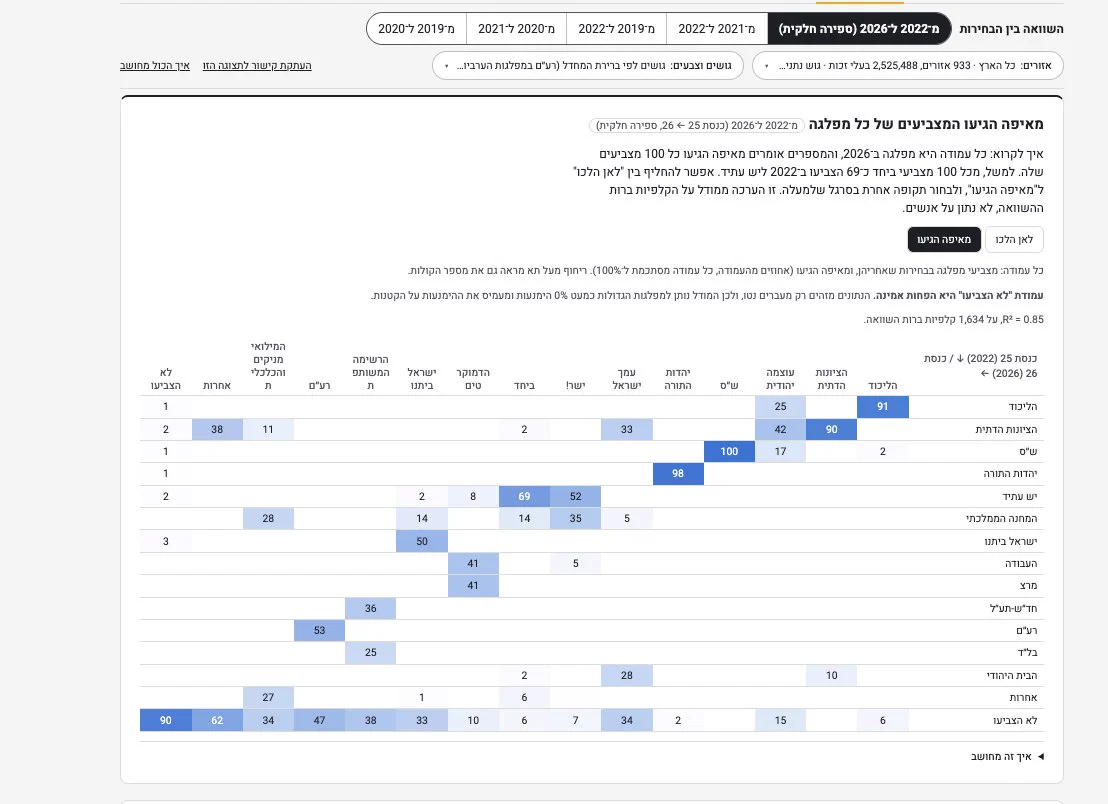Click the 35 cell in the המחנה הממלכתי row
The width and height of the screenshot is (1108, 804).
point(575,519)
